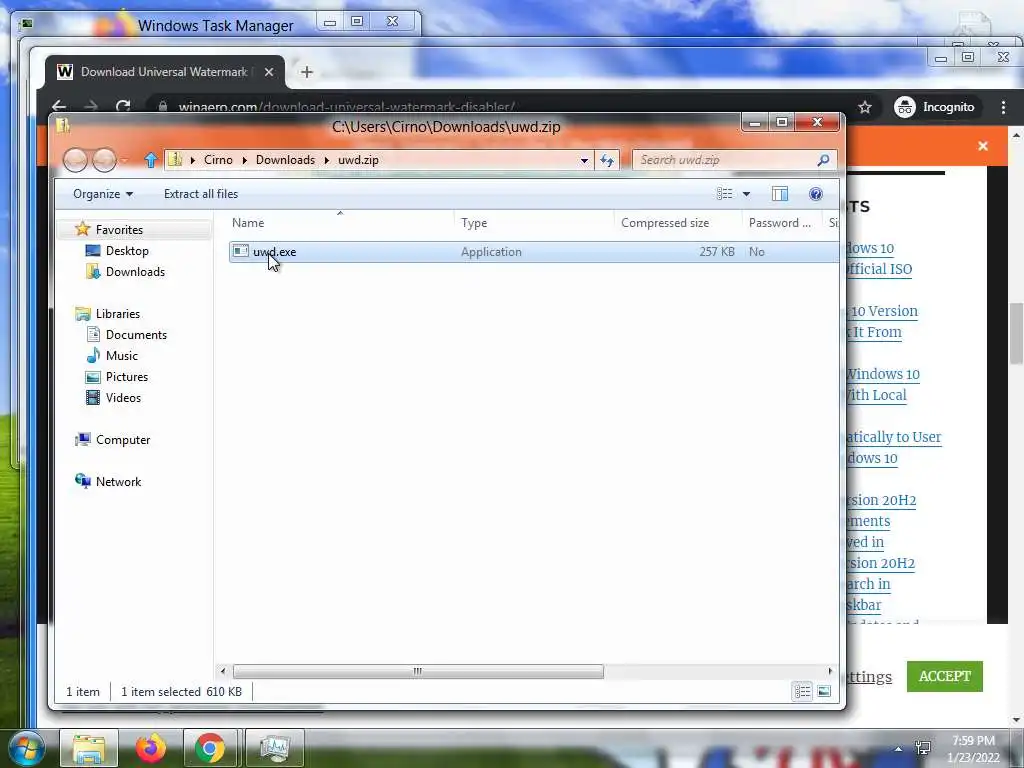
Task: Show hidden system tray icons
Action: [x=899, y=750]
